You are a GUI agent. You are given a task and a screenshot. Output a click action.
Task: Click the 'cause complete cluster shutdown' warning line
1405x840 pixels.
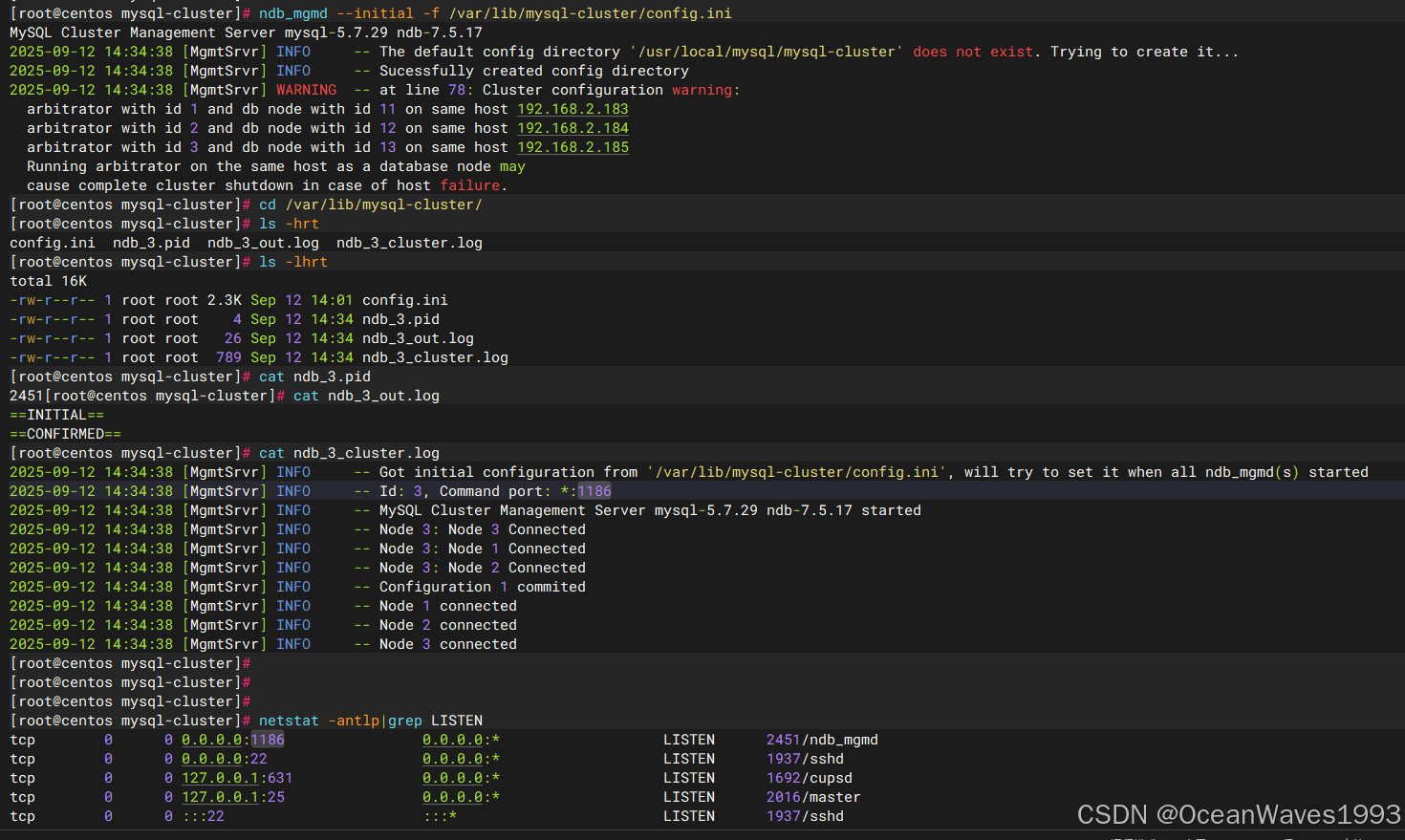(x=268, y=185)
